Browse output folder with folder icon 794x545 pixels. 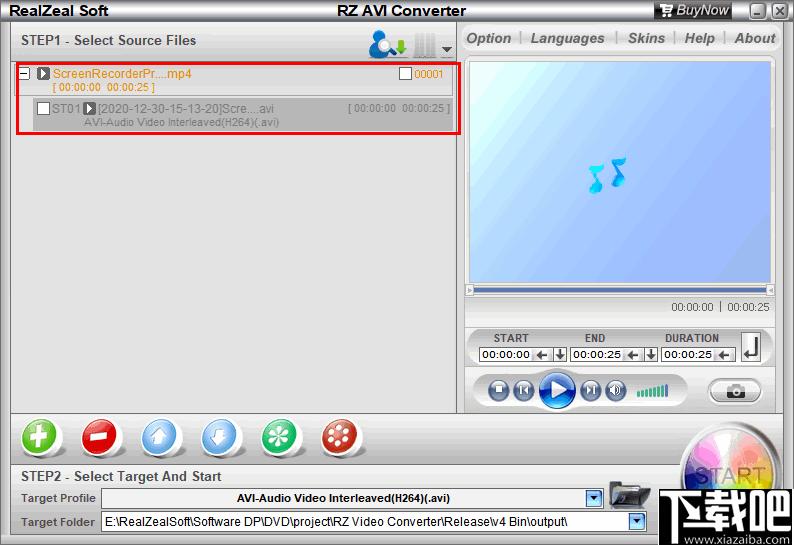tap(628, 495)
